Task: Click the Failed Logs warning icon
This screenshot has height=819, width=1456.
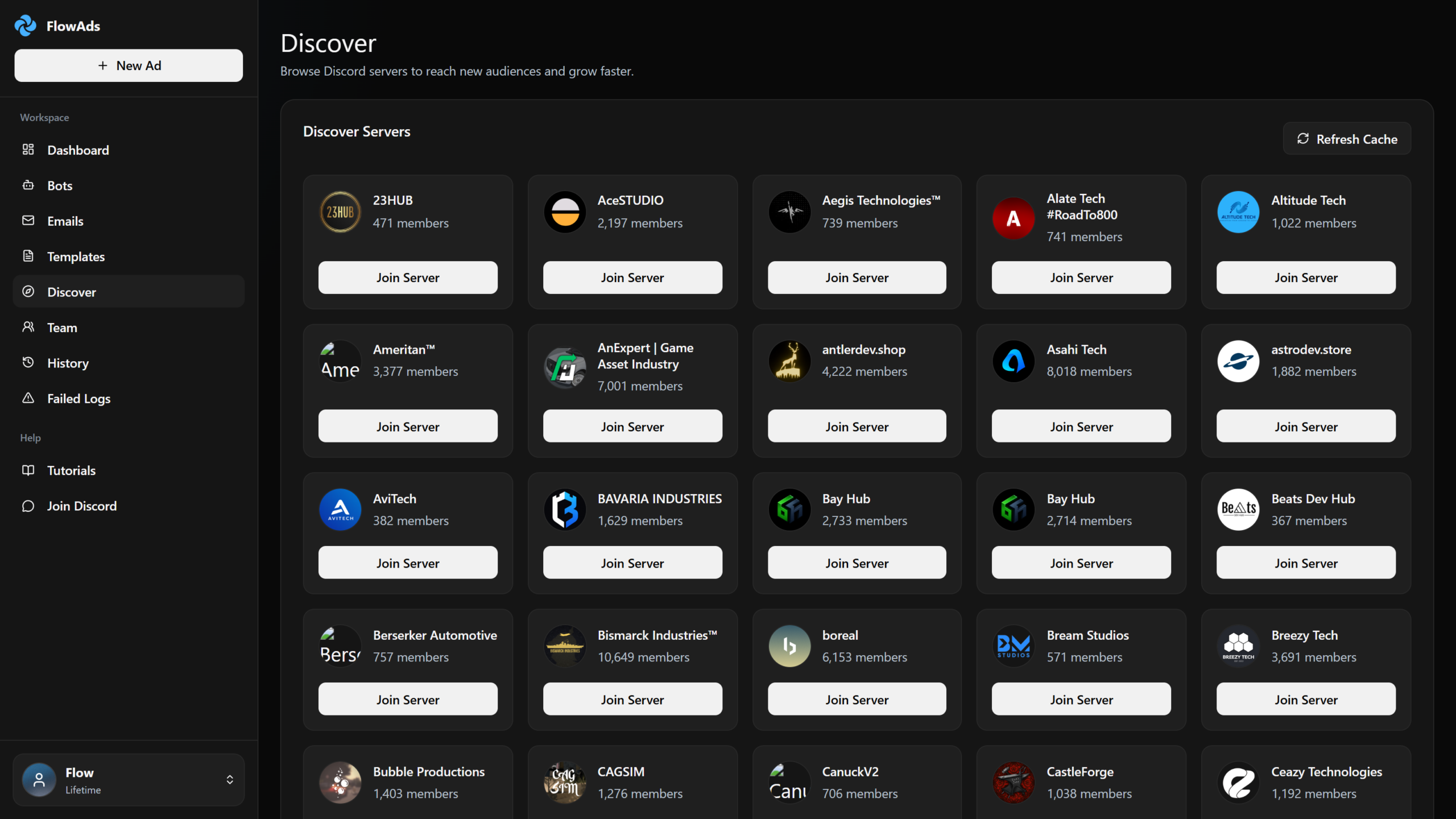Action: pyautogui.click(x=28, y=398)
